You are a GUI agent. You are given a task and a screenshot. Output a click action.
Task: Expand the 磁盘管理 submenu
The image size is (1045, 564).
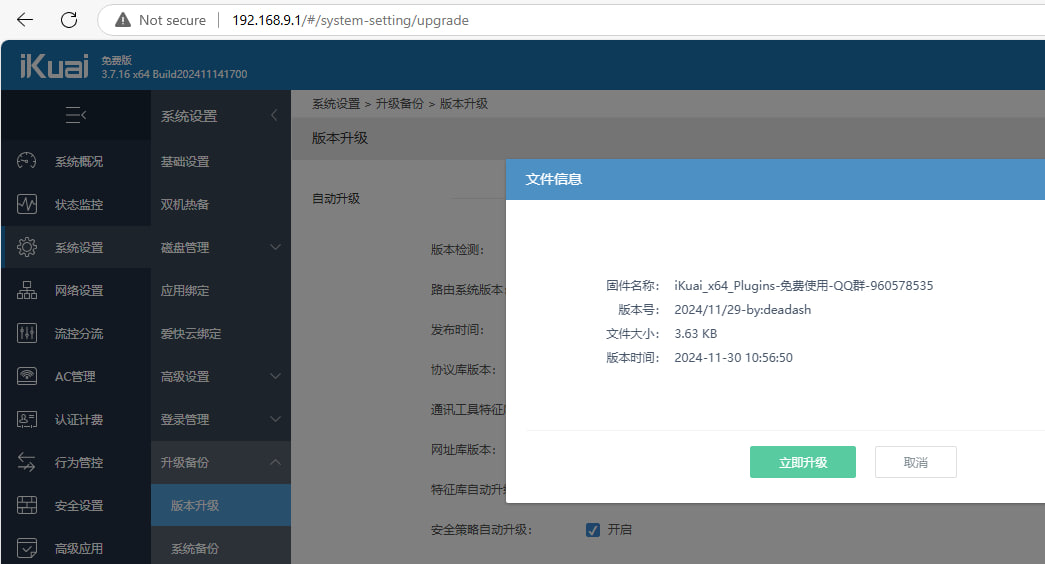275,247
